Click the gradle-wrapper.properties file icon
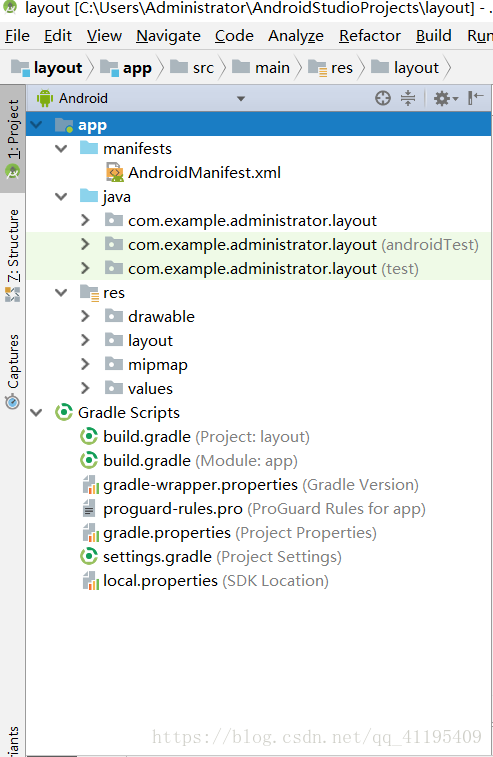This screenshot has height=757, width=493. click(x=90, y=485)
